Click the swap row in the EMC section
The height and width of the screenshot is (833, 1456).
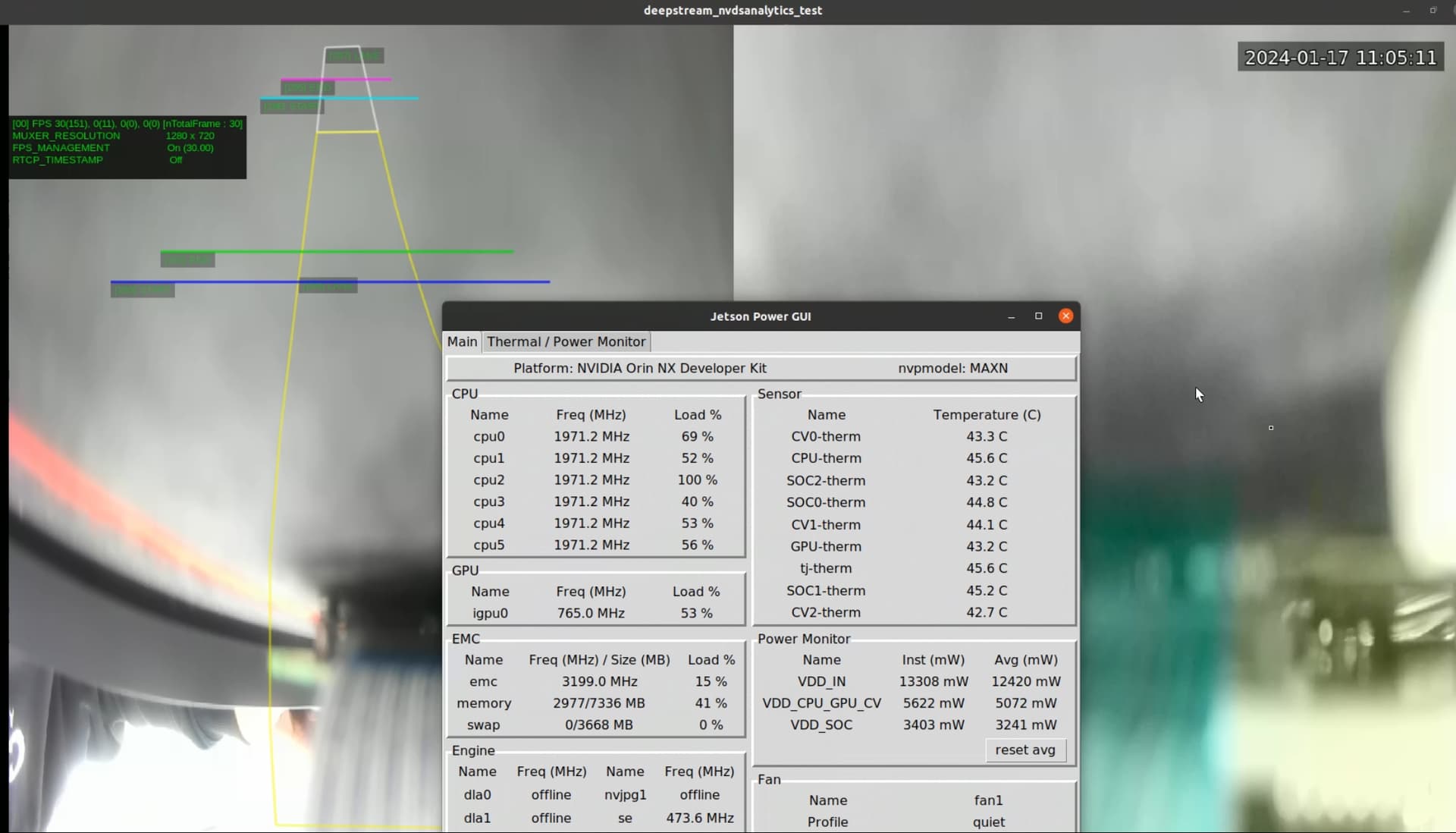click(483, 725)
